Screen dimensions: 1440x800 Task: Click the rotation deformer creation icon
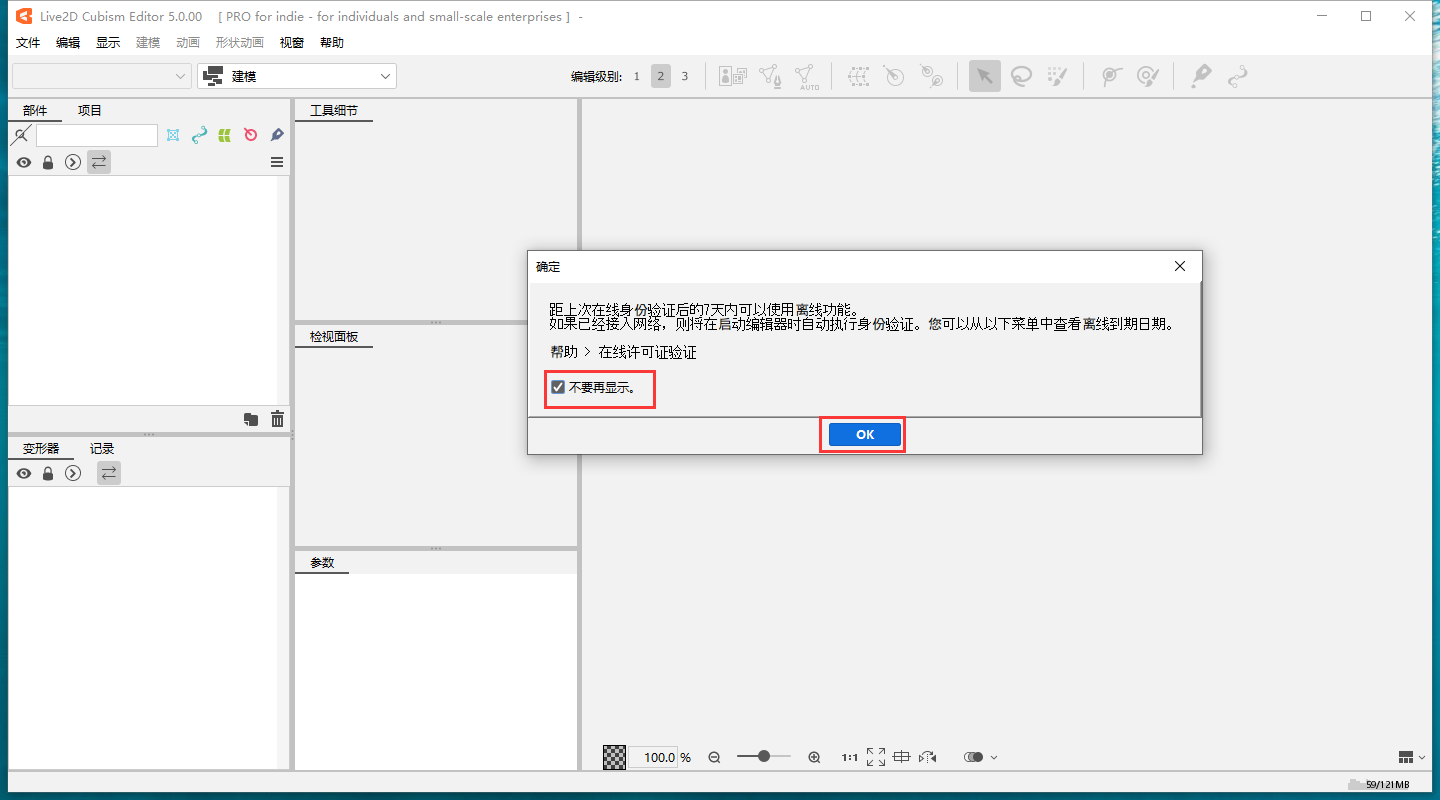pyautogui.click(x=893, y=75)
